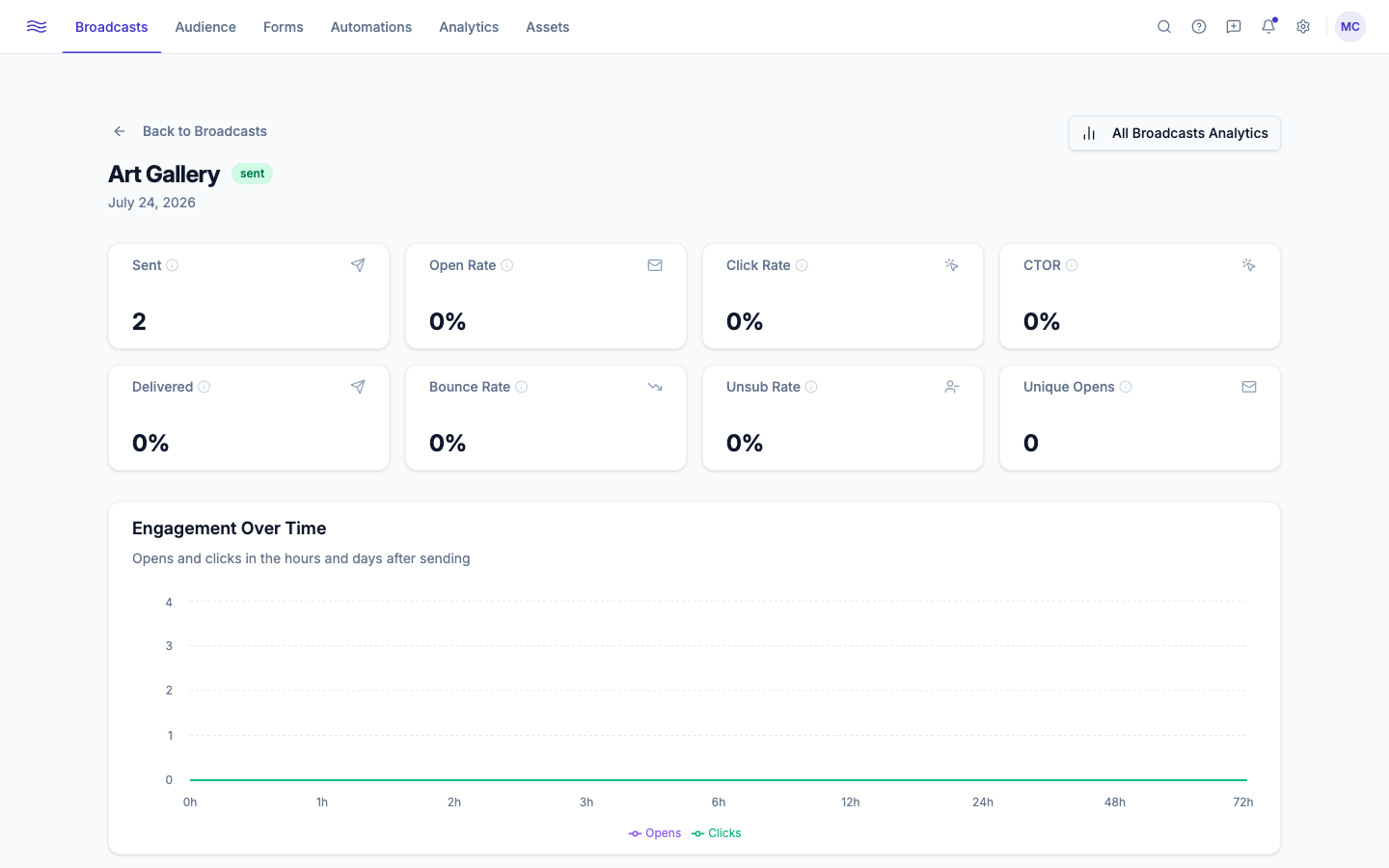Open the help question mark icon
The height and width of the screenshot is (868, 1389).
pos(1199,27)
